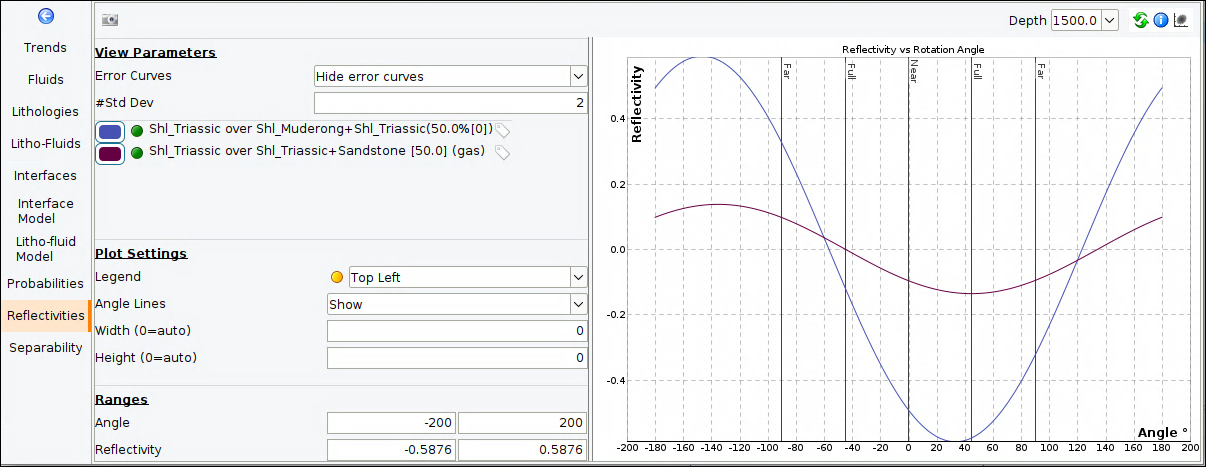
Task: Expand the Legend position dropdown
Action: click(x=467, y=278)
